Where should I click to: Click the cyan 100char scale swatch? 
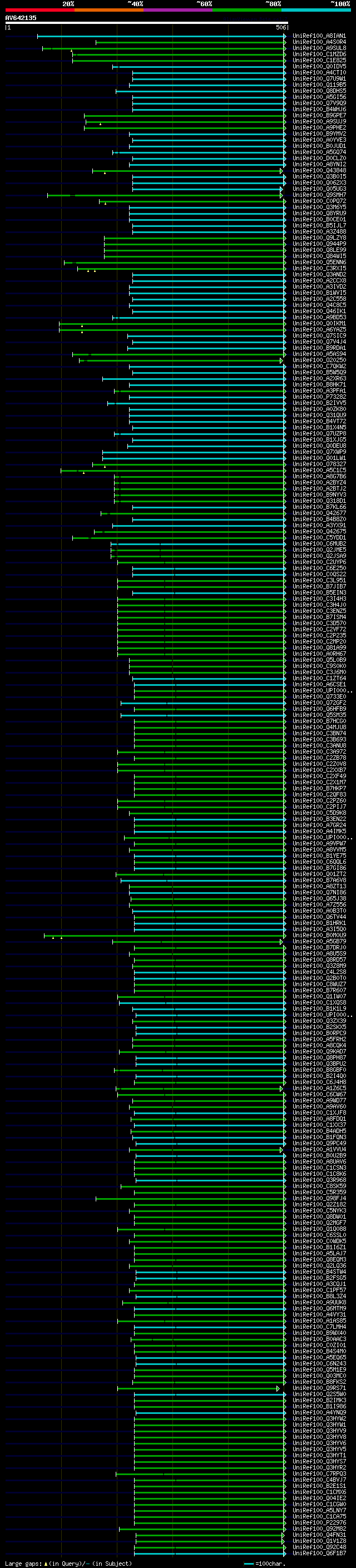click(248, 1563)
